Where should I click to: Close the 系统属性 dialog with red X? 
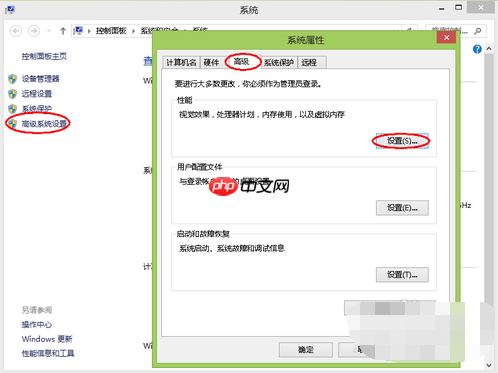[446, 37]
